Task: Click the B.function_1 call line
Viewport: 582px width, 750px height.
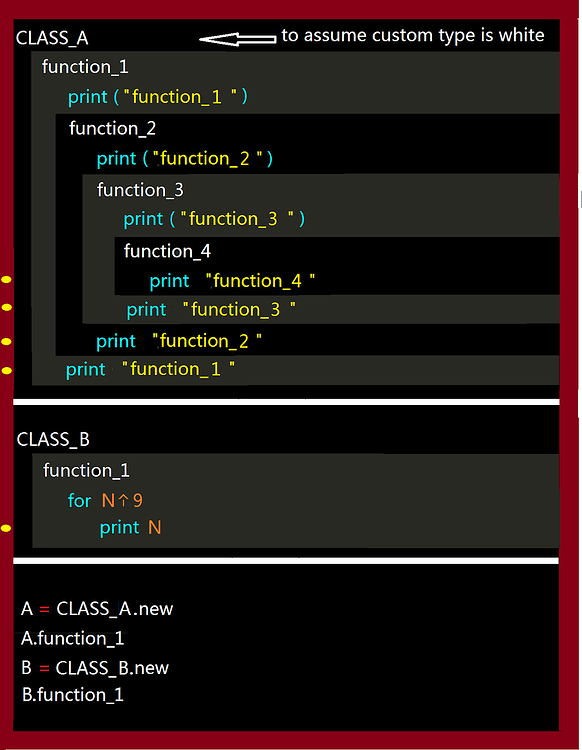Action: (73, 695)
